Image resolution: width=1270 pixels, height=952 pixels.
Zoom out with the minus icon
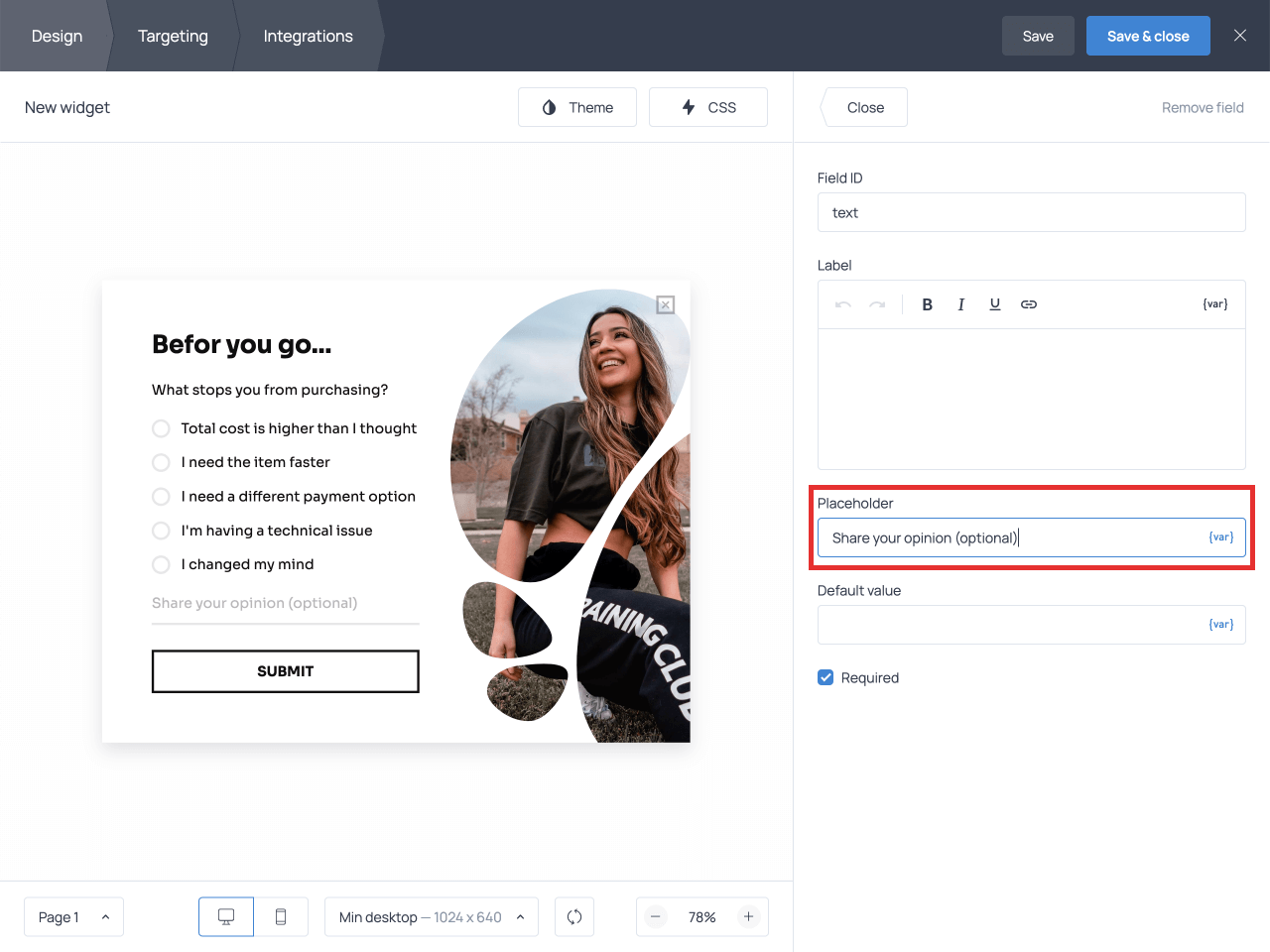pos(656,917)
